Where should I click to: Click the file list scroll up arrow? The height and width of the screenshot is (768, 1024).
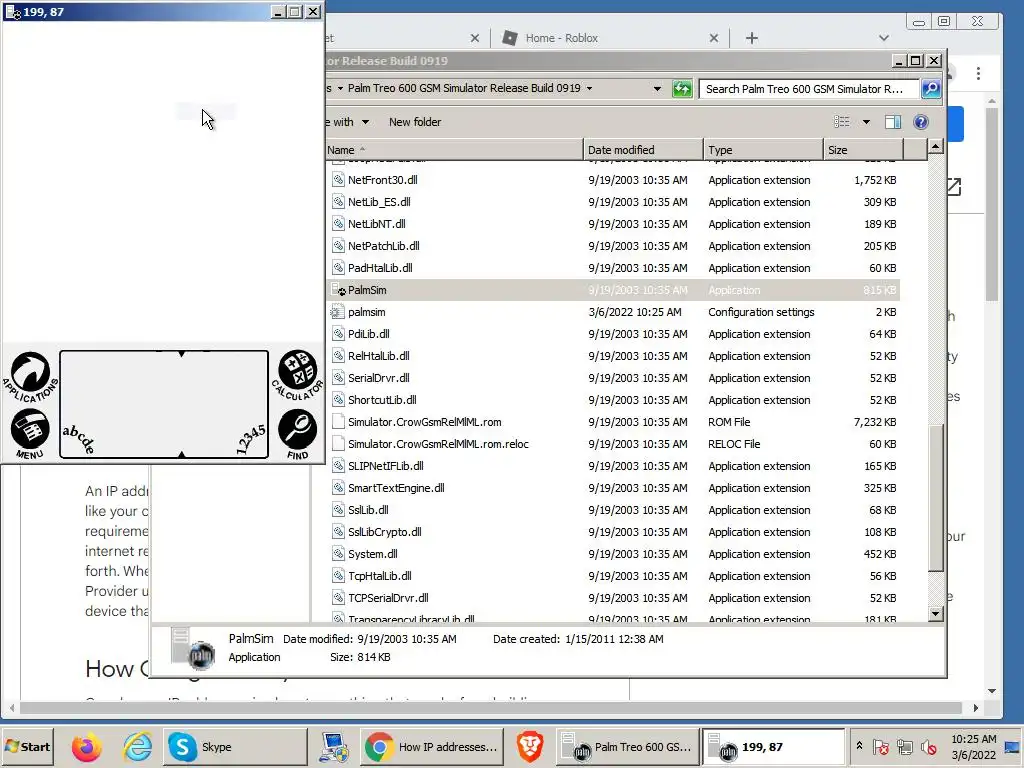coord(935,147)
